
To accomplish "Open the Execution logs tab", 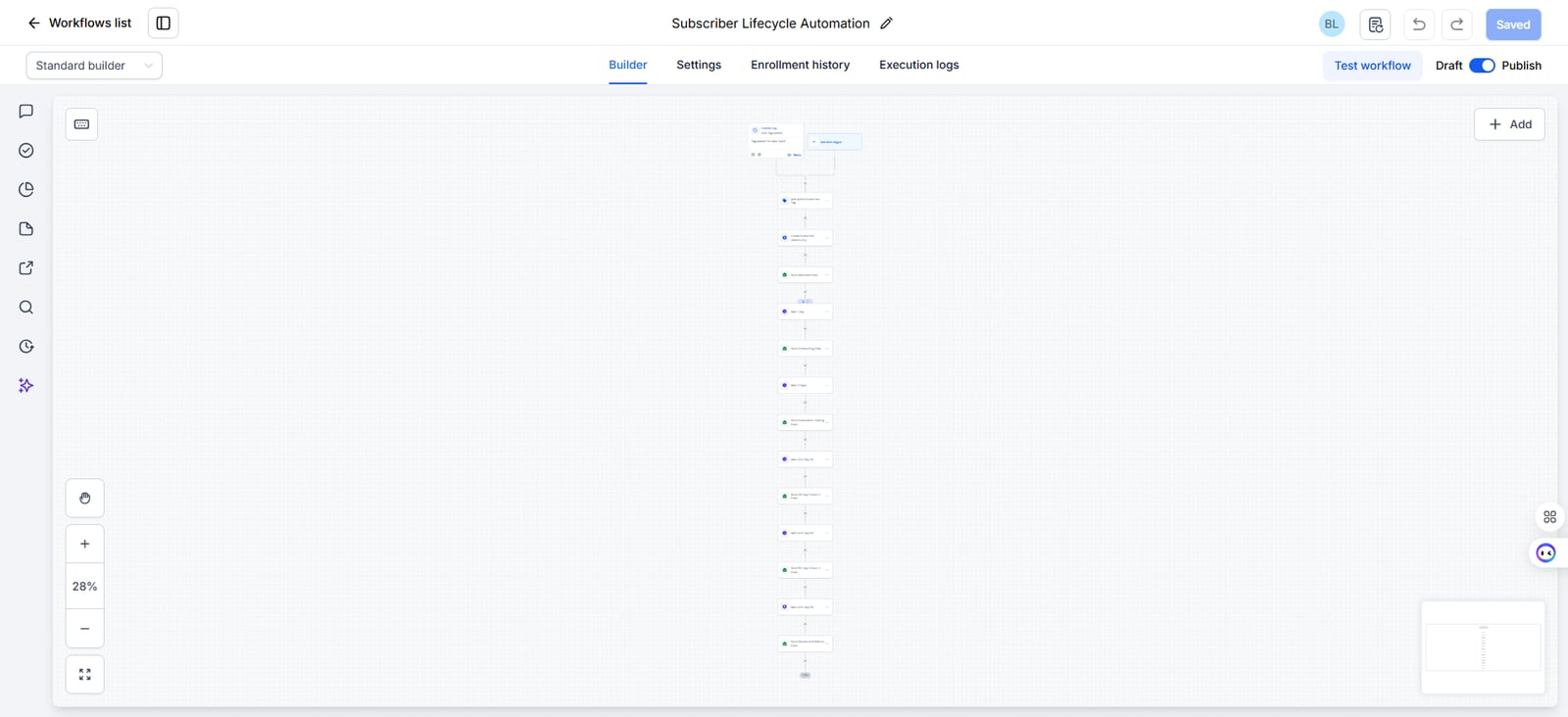I will click(919, 65).
